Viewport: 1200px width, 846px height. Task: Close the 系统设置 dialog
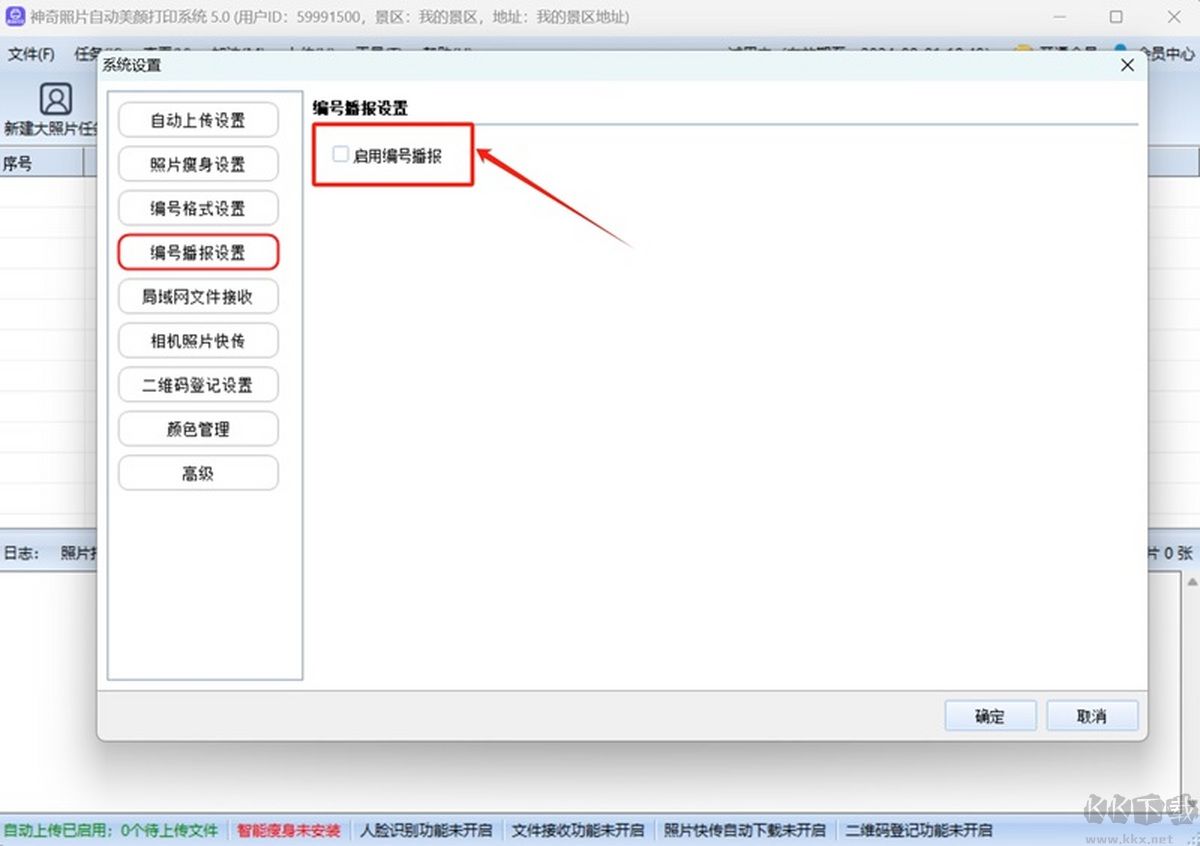pyautogui.click(x=1127, y=64)
